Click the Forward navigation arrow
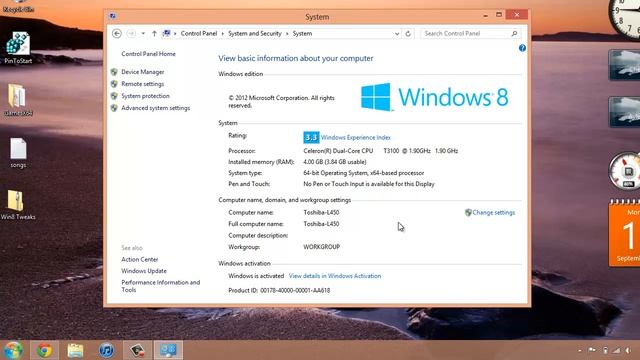 131,33
